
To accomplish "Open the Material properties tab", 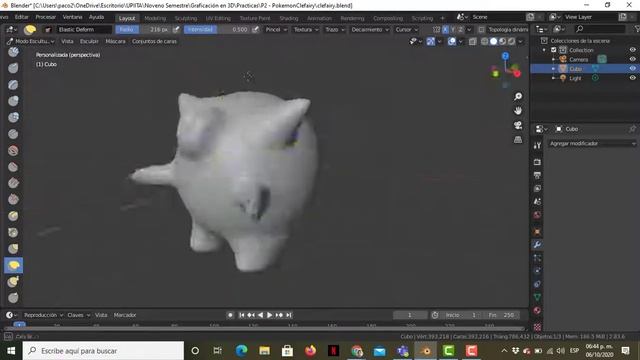I will pos(537,311).
